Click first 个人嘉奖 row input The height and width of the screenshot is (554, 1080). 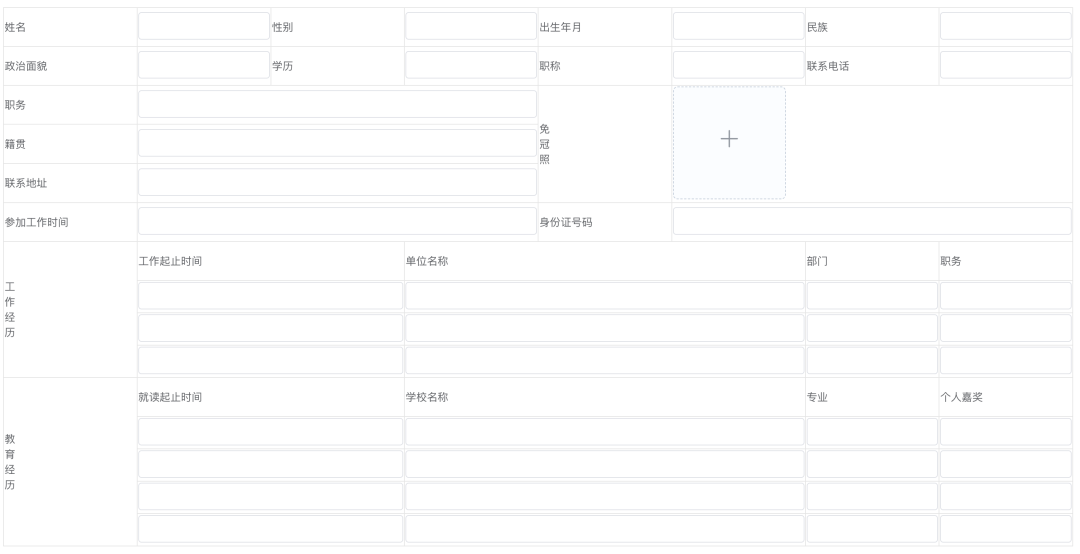(1005, 431)
